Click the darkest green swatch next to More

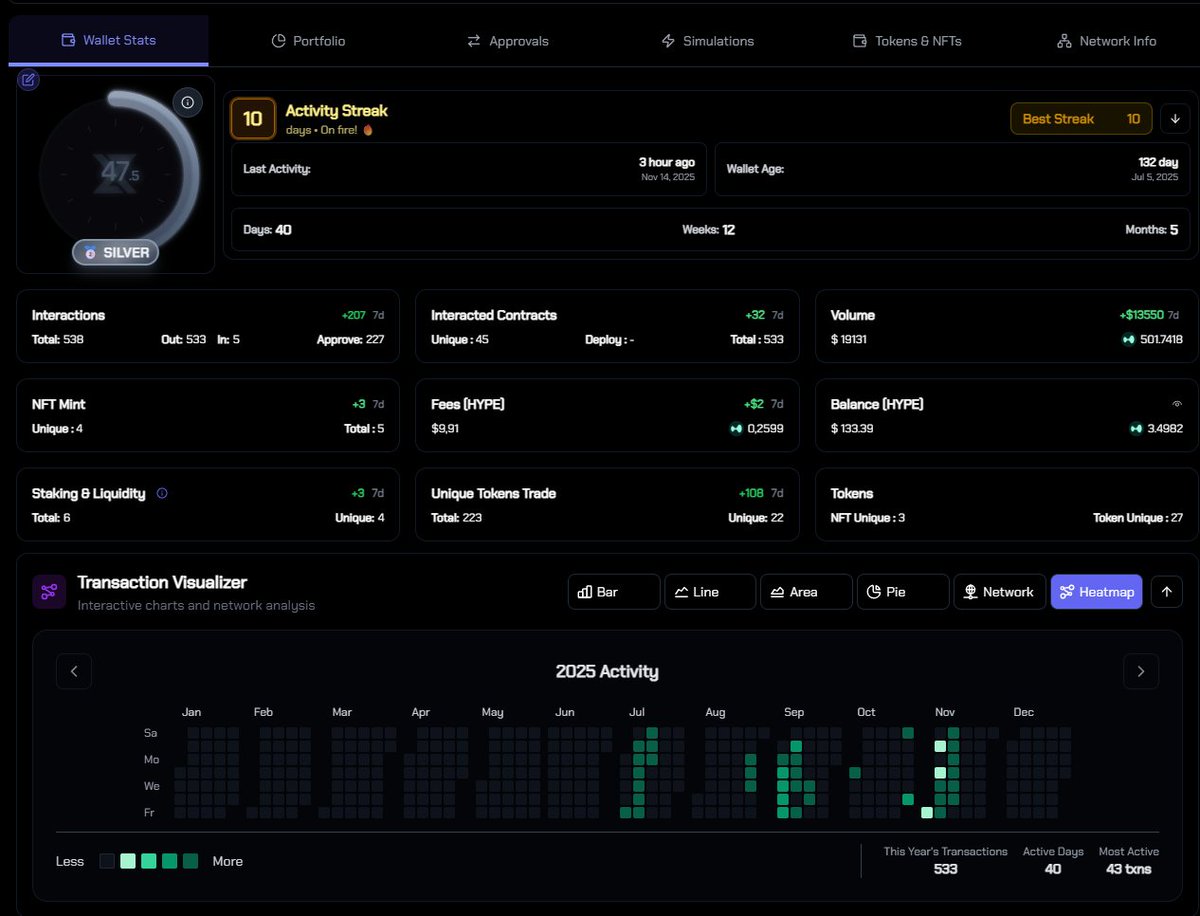[190, 861]
